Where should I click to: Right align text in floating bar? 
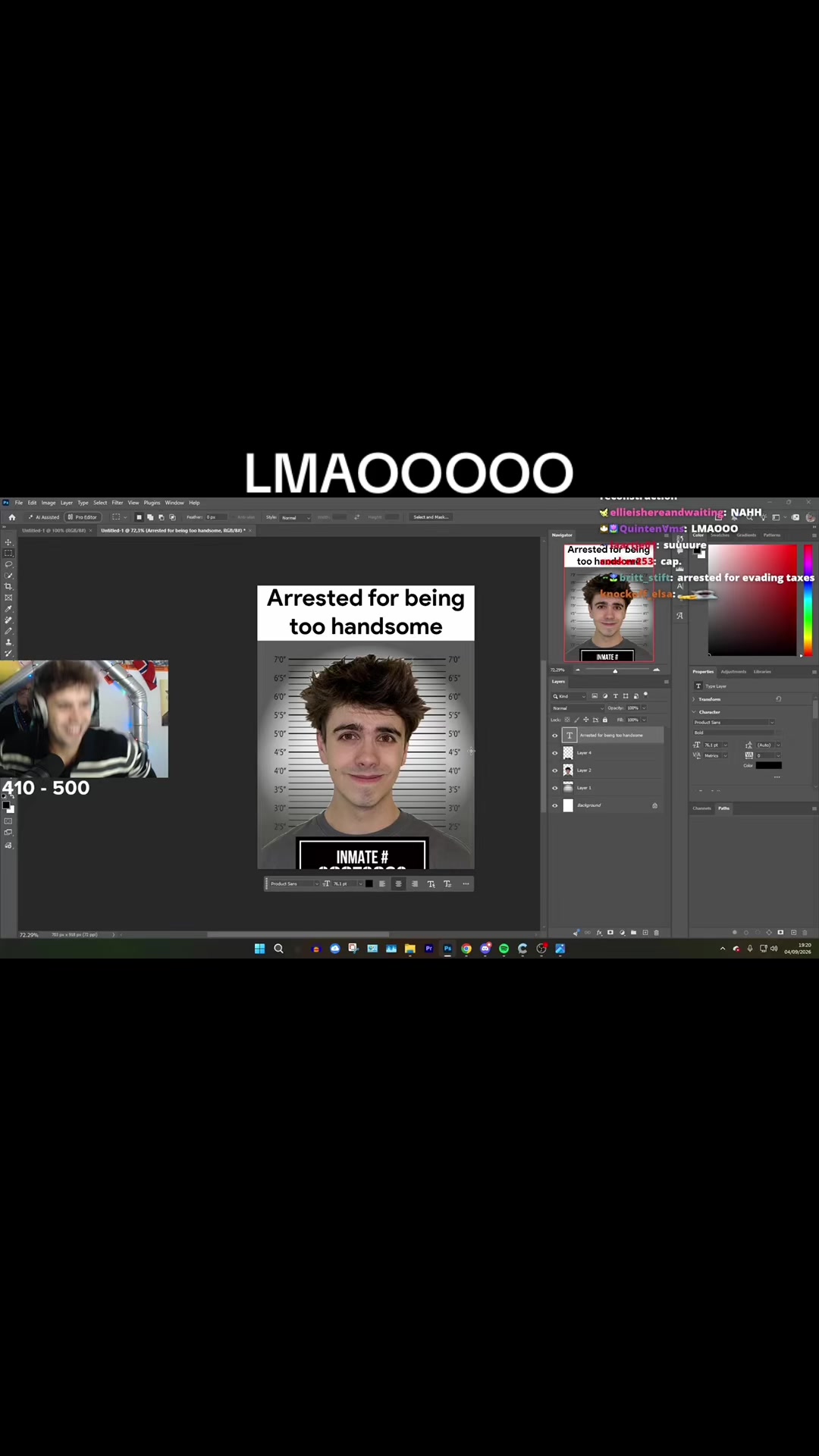[414, 883]
